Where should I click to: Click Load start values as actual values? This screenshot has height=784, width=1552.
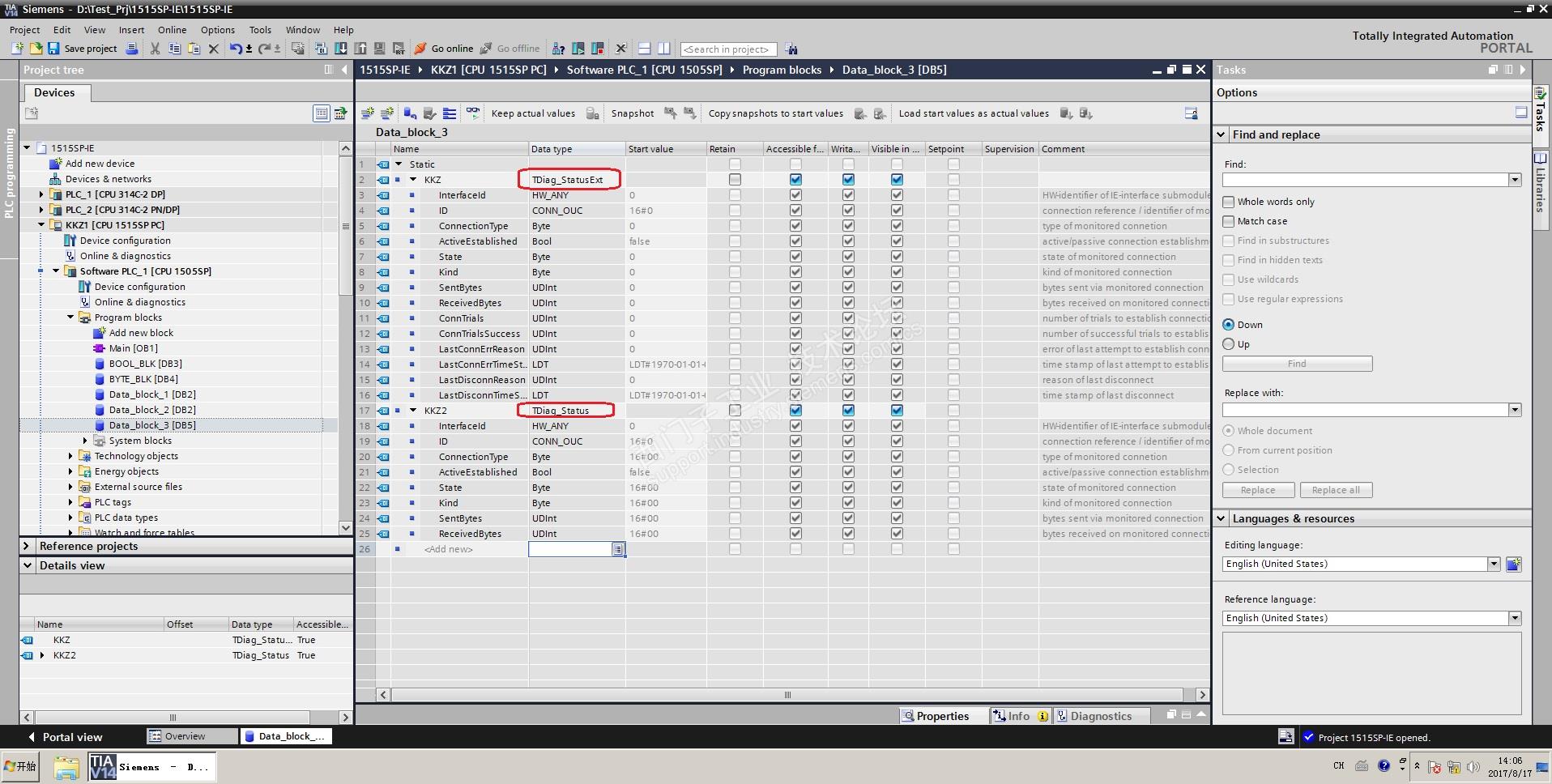[x=974, y=113]
